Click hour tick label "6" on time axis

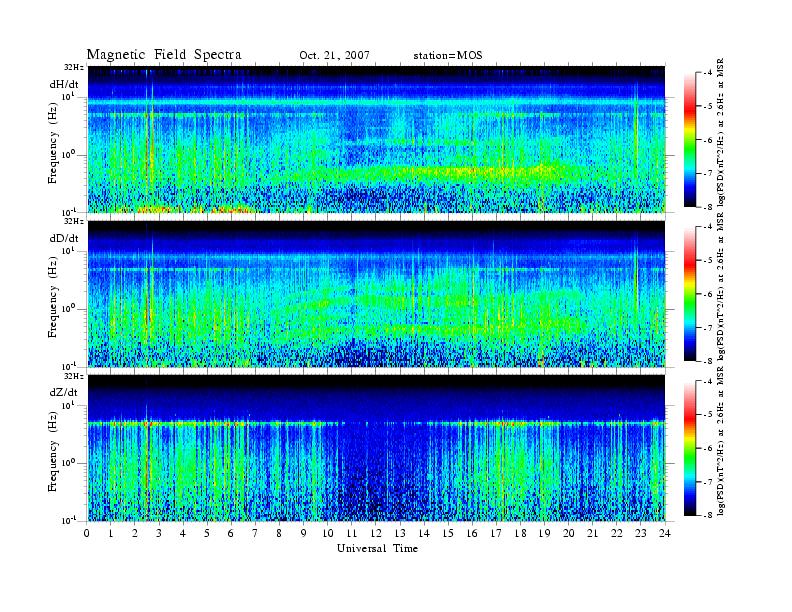pos(231,533)
